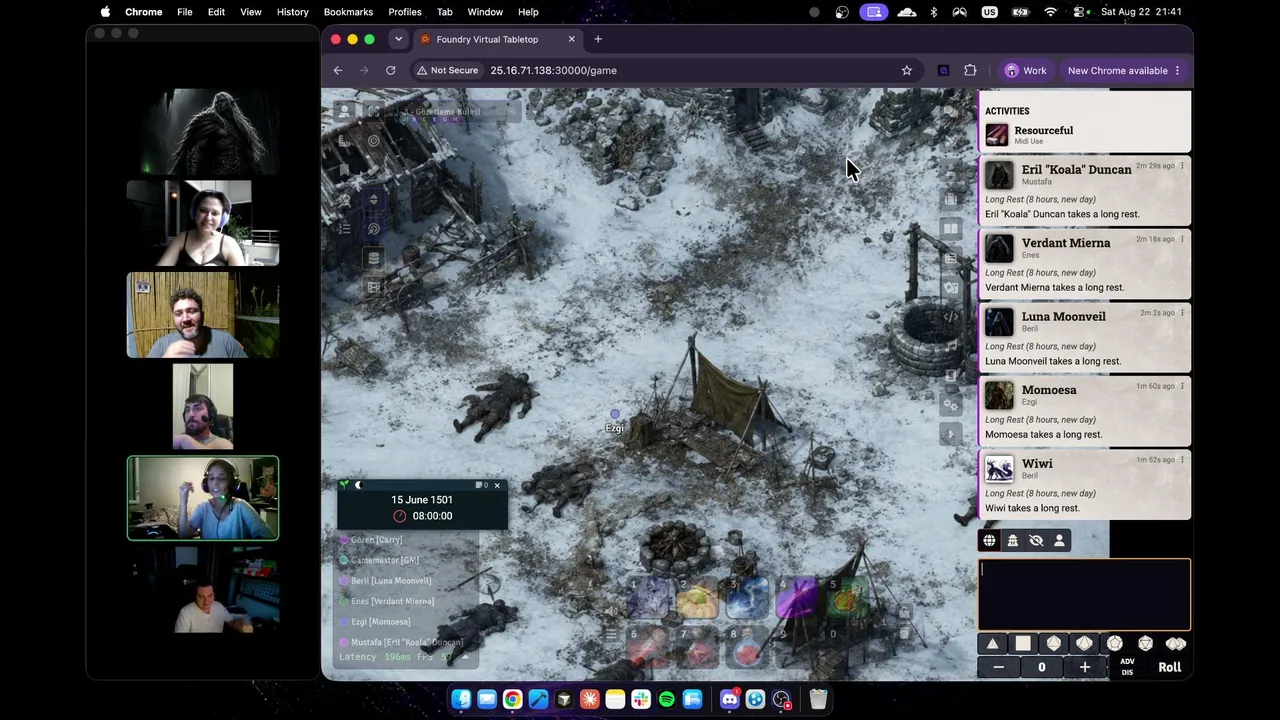This screenshot has height=720, width=1280.
Task: Open the File menu
Action: click(185, 12)
